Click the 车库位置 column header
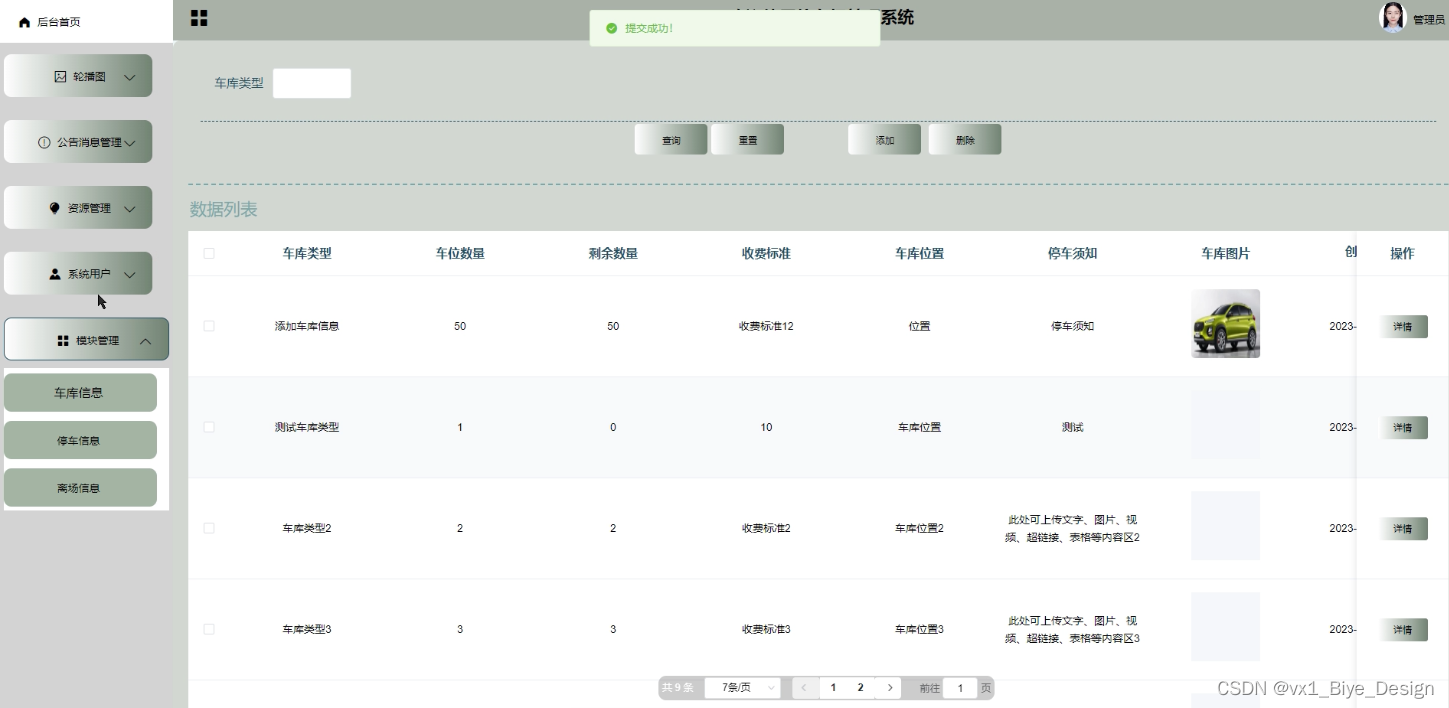The image size is (1449, 708). click(x=919, y=253)
